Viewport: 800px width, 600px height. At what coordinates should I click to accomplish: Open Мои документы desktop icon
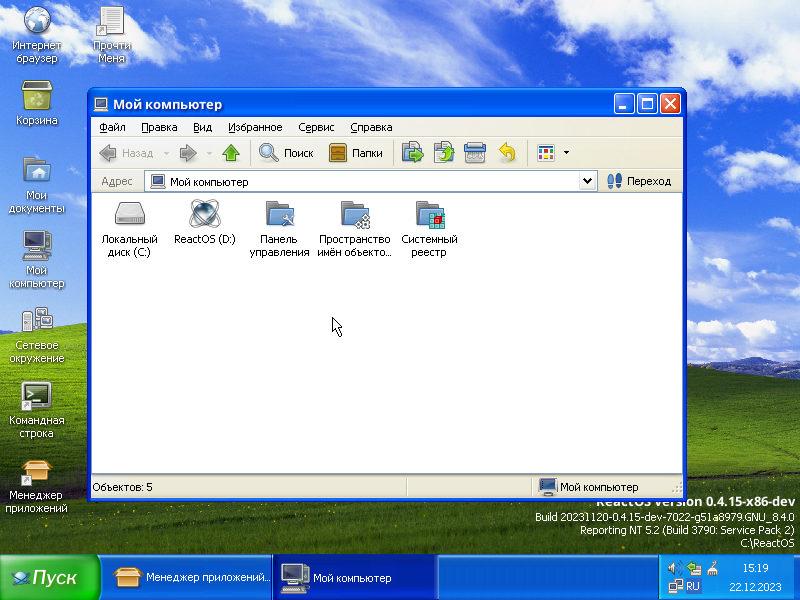pyautogui.click(x=37, y=185)
